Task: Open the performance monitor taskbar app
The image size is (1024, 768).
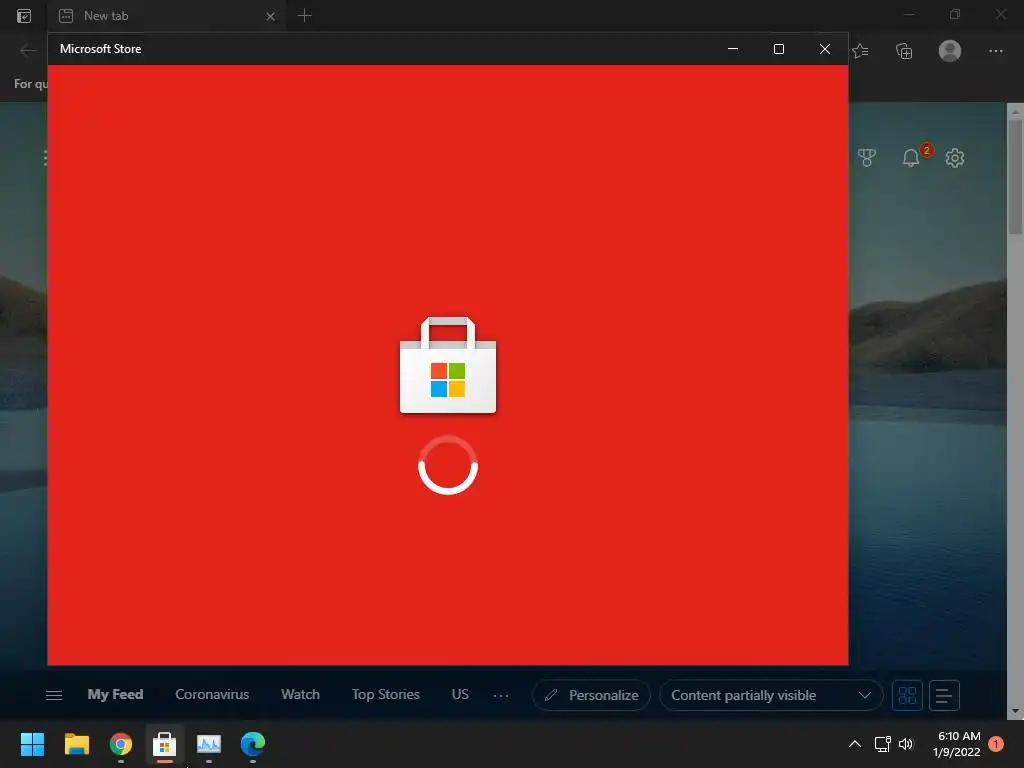Action: coord(209,744)
